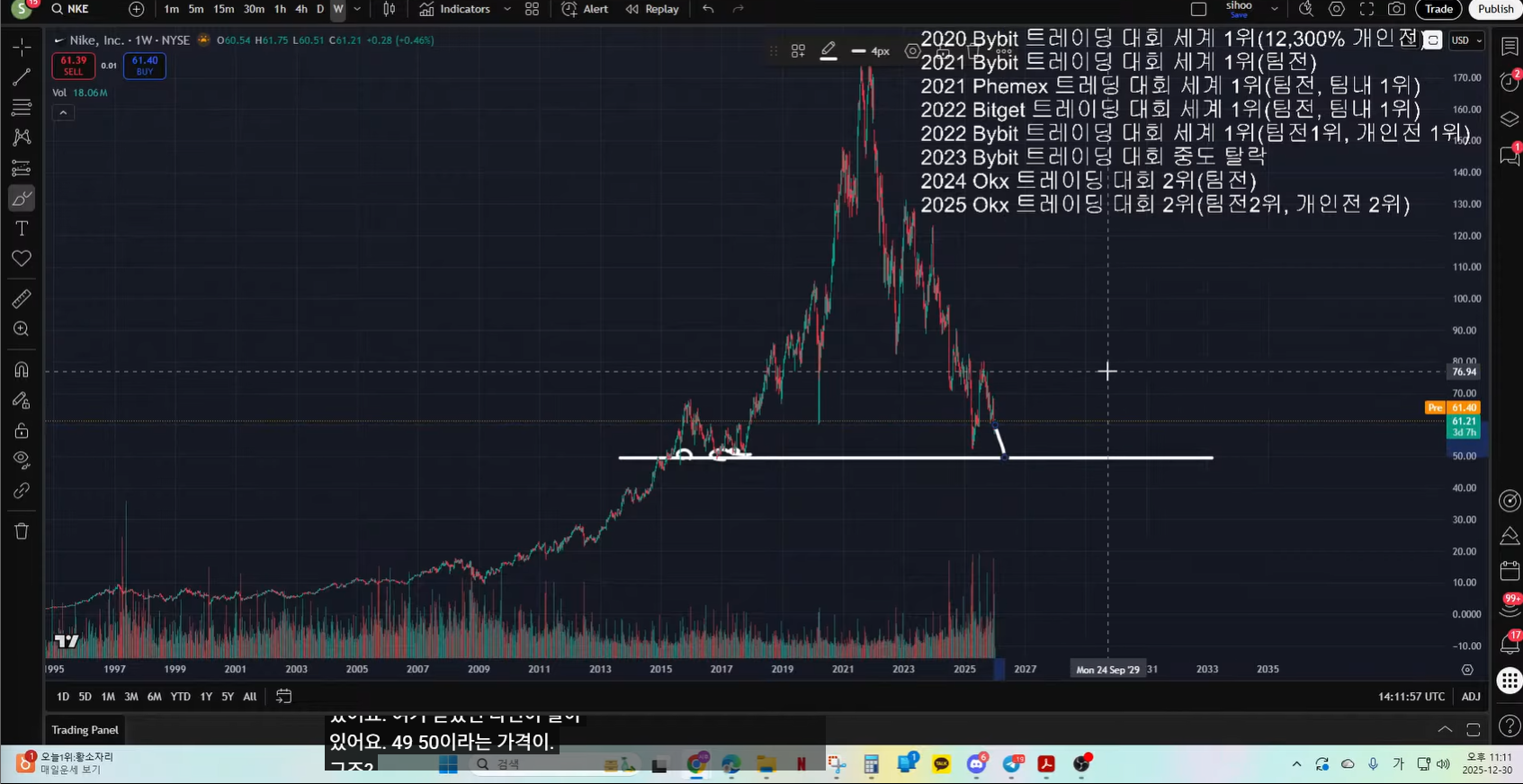Click the Publish button
The image size is (1523, 784).
1495,9
